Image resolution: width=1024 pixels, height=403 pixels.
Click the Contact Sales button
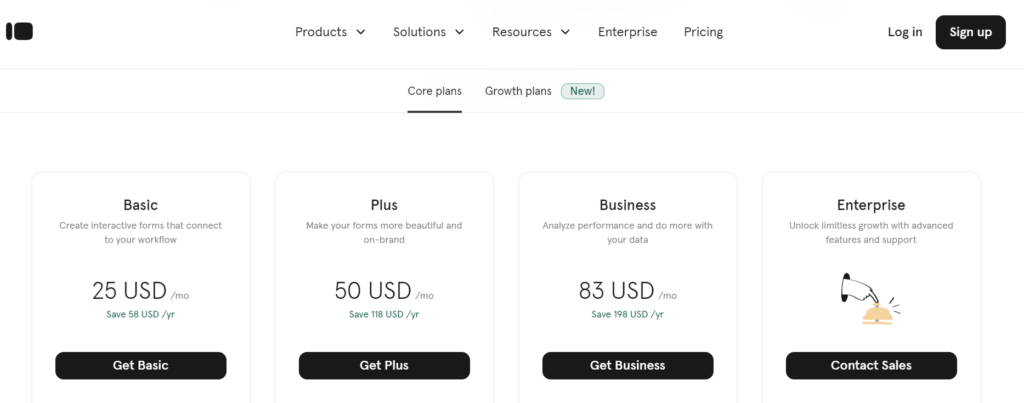tap(871, 365)
